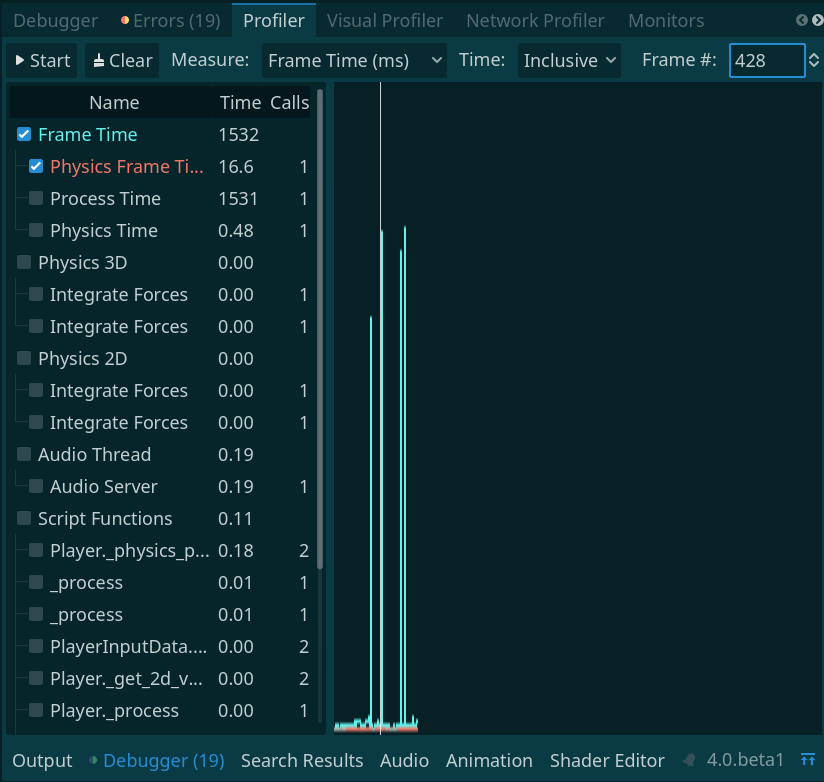This screenshot has height=782, width=824.
Task: Uncheck the Physics Frame Time checkbox
Action: point(37,166)
